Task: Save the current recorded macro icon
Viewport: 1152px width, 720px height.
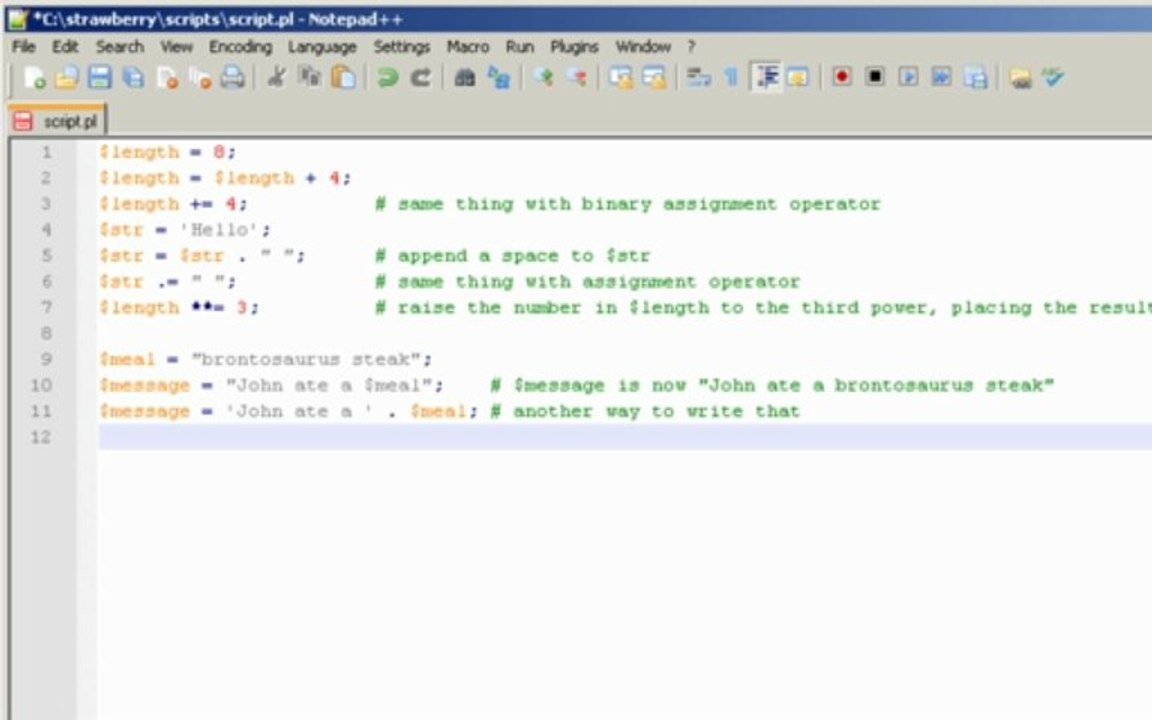Action: [975, 77]
